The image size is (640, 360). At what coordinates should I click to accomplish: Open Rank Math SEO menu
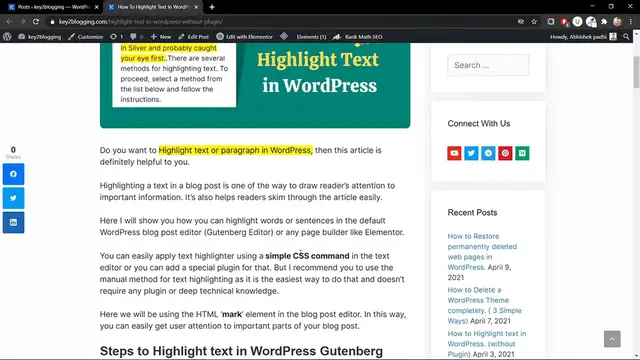[358, 37]
